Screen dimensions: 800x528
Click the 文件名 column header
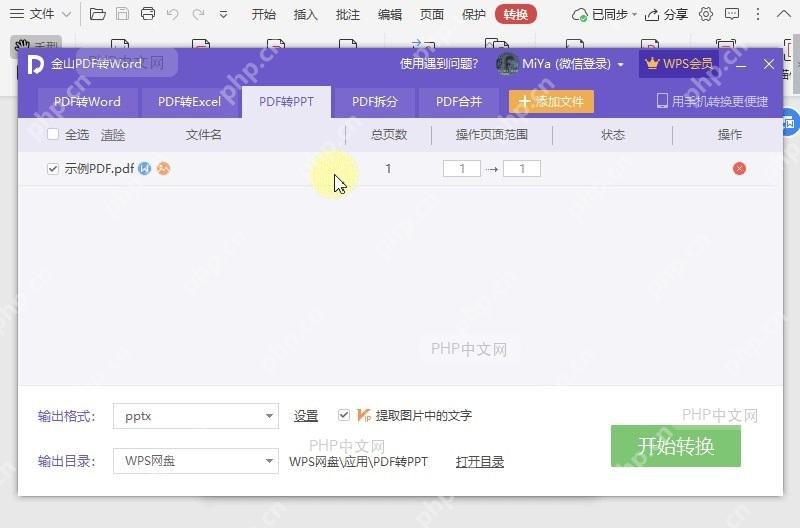click(204, 135)
